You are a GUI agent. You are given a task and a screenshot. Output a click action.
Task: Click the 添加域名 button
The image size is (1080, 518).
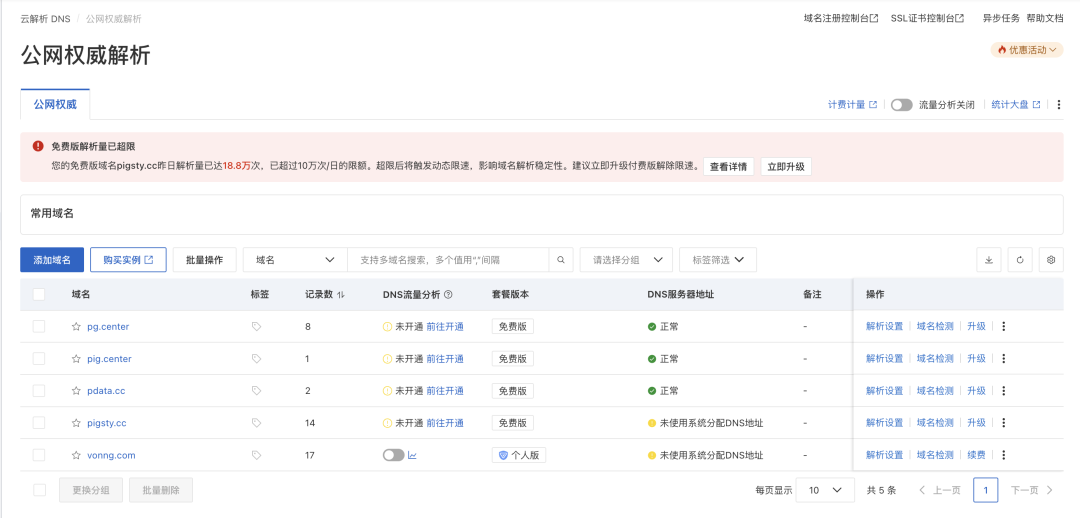tap(52, 260)
